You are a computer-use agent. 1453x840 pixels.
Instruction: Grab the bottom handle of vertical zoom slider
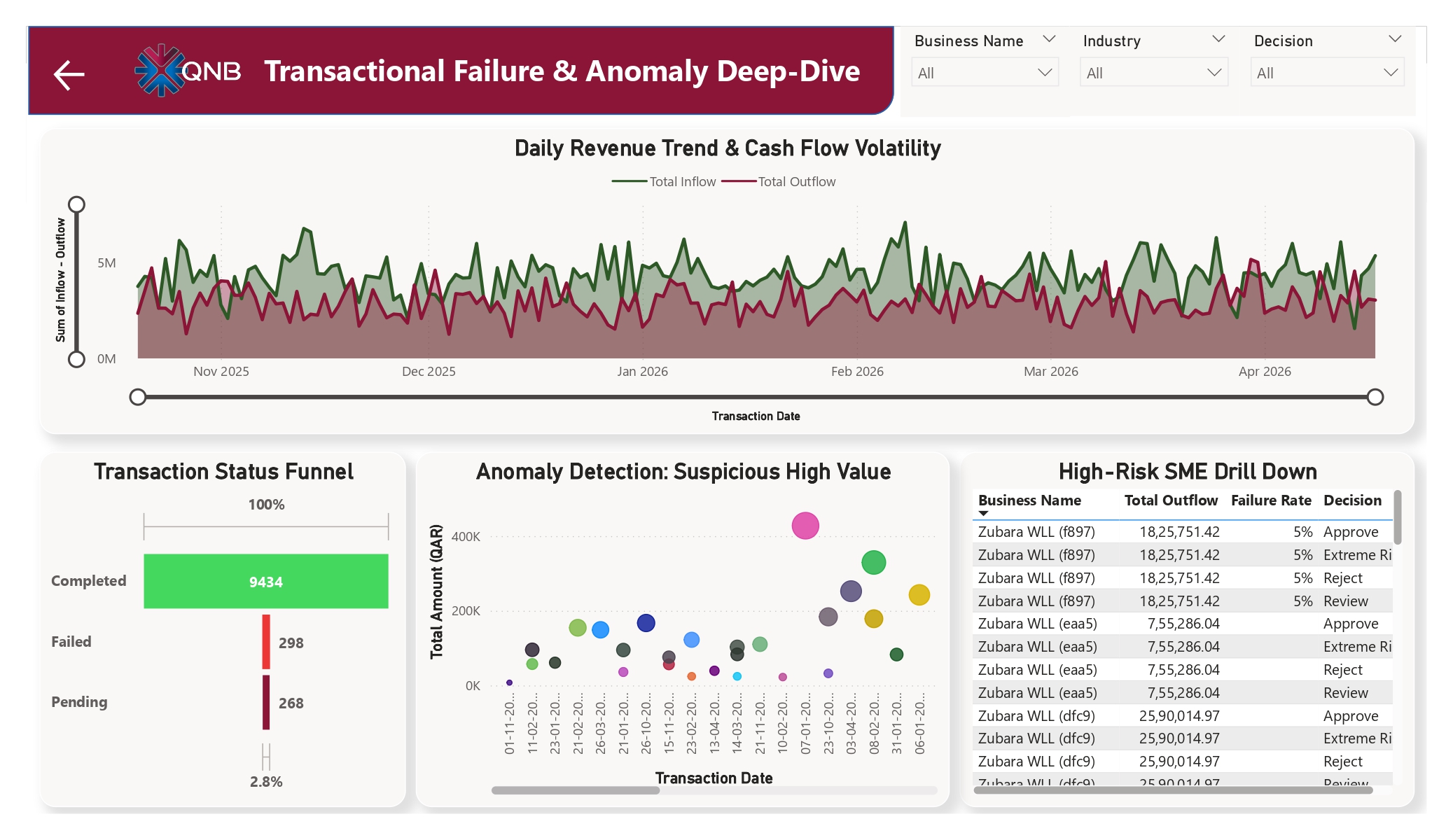pyautogui.click(x=76, y=359)
